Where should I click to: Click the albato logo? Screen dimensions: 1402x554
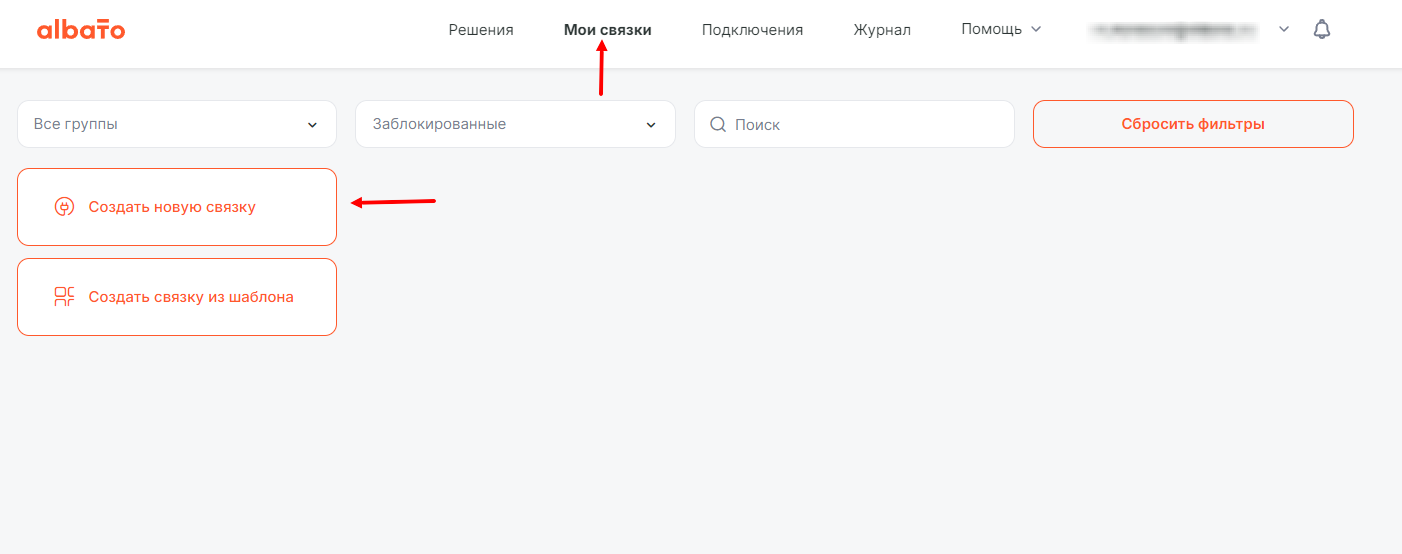point(81,30)
